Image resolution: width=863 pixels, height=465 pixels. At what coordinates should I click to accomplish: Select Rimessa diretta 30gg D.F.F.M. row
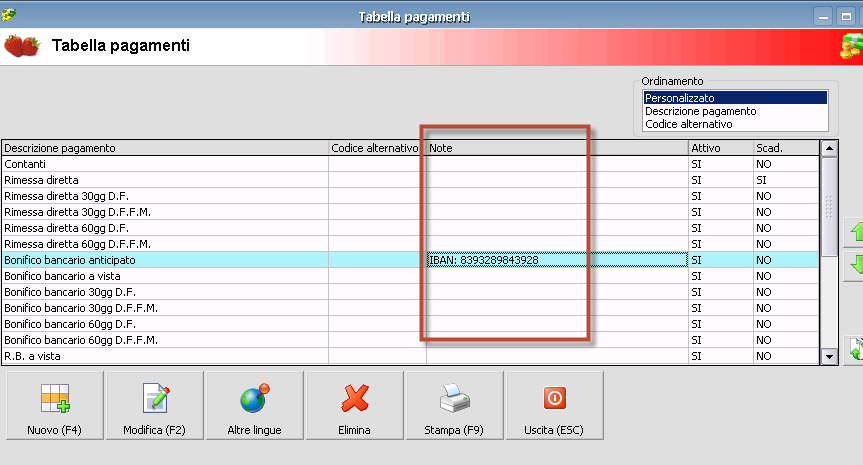(410, 212)
